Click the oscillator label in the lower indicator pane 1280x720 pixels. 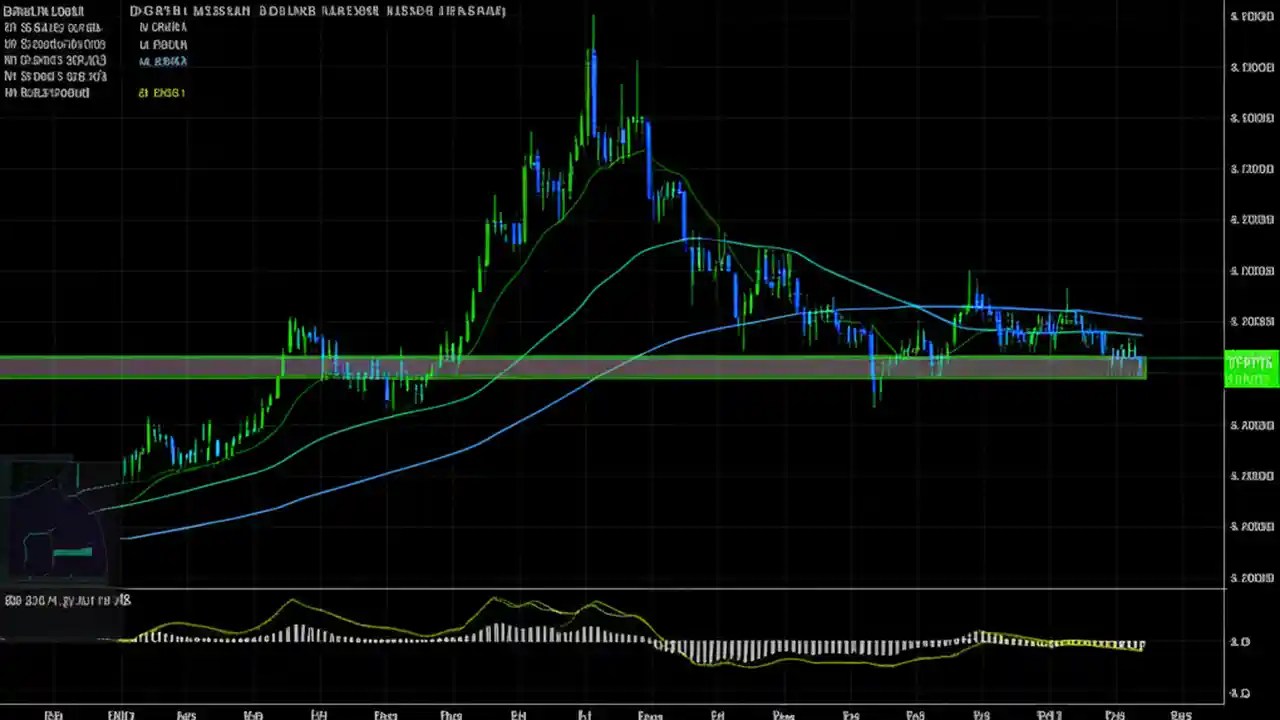(x=66, y=600)
